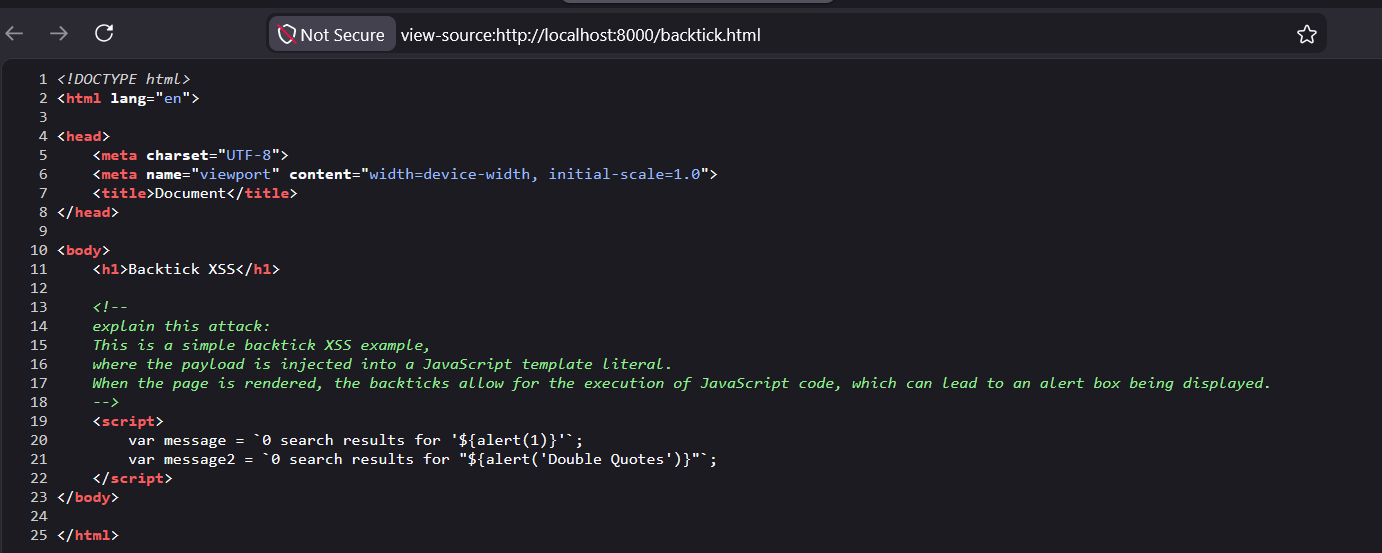The width and height of the screenshot is (1382, 553).
Task: Click the comment closing --> marker
Action: (x=106, y=402)
